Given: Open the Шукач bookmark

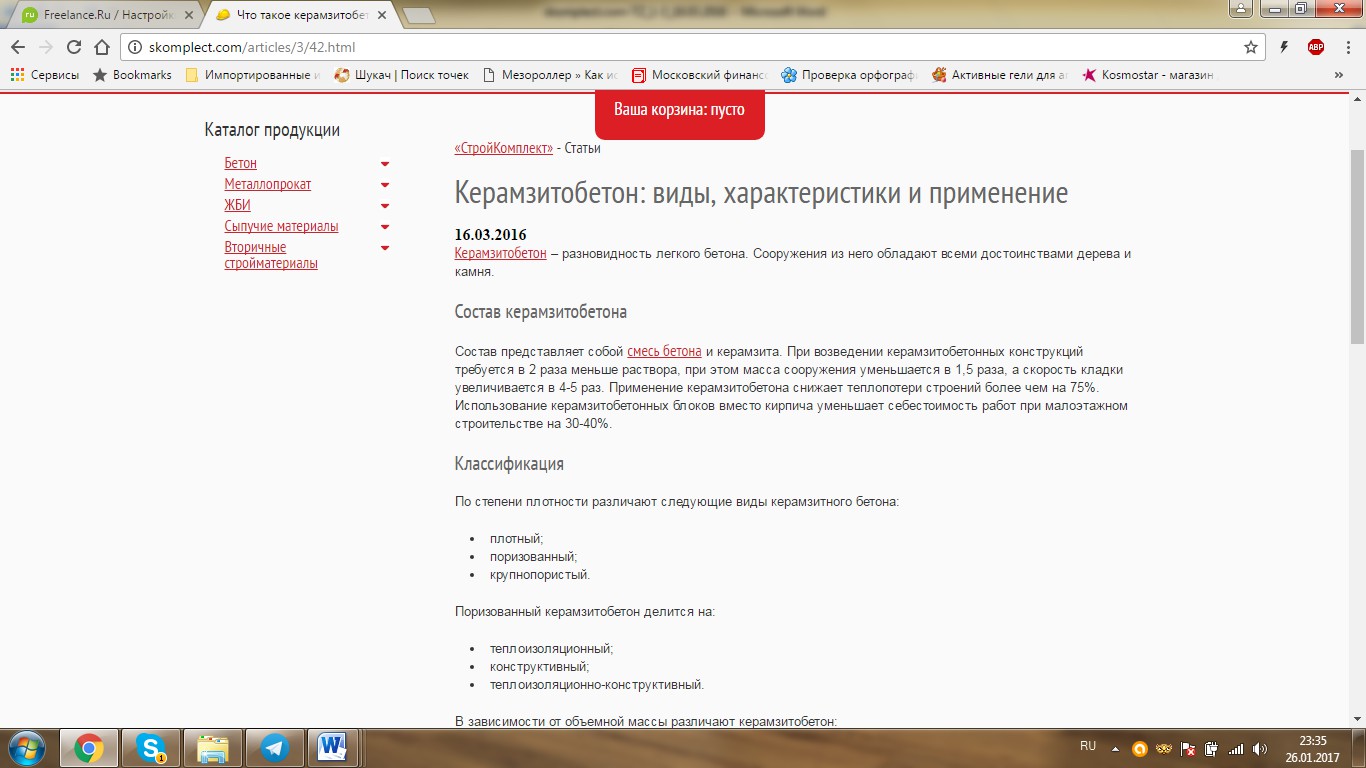Looking at the screenshot, I should [402, 75].
